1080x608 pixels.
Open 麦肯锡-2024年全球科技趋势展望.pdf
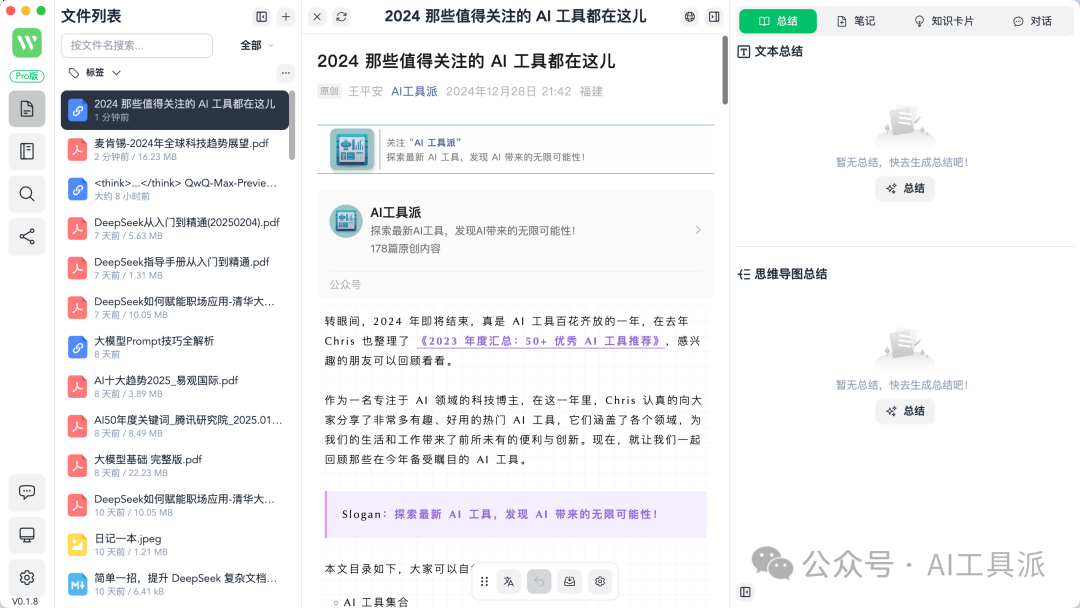tap(175, 149)
